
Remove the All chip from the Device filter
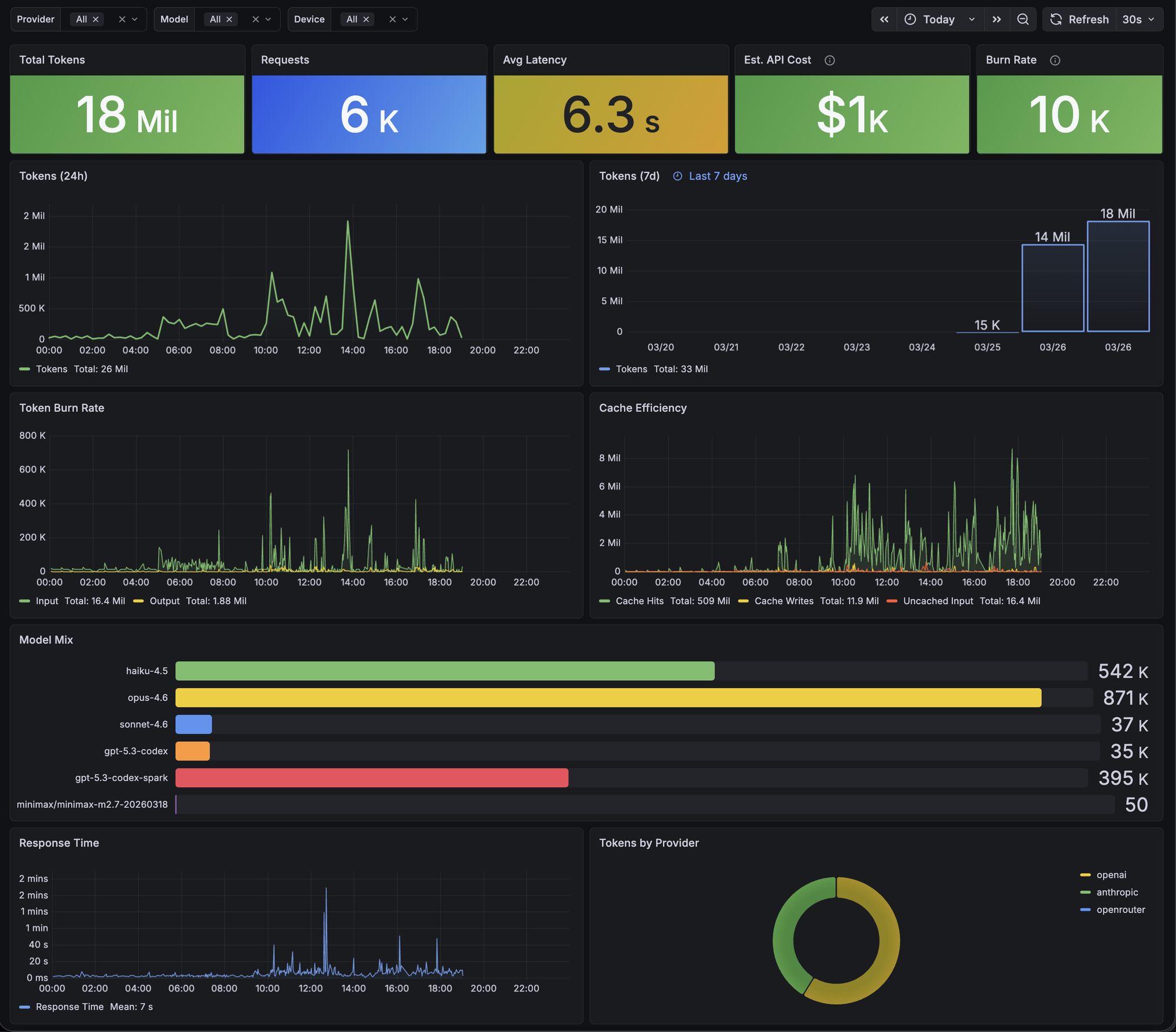coord(367,19)
